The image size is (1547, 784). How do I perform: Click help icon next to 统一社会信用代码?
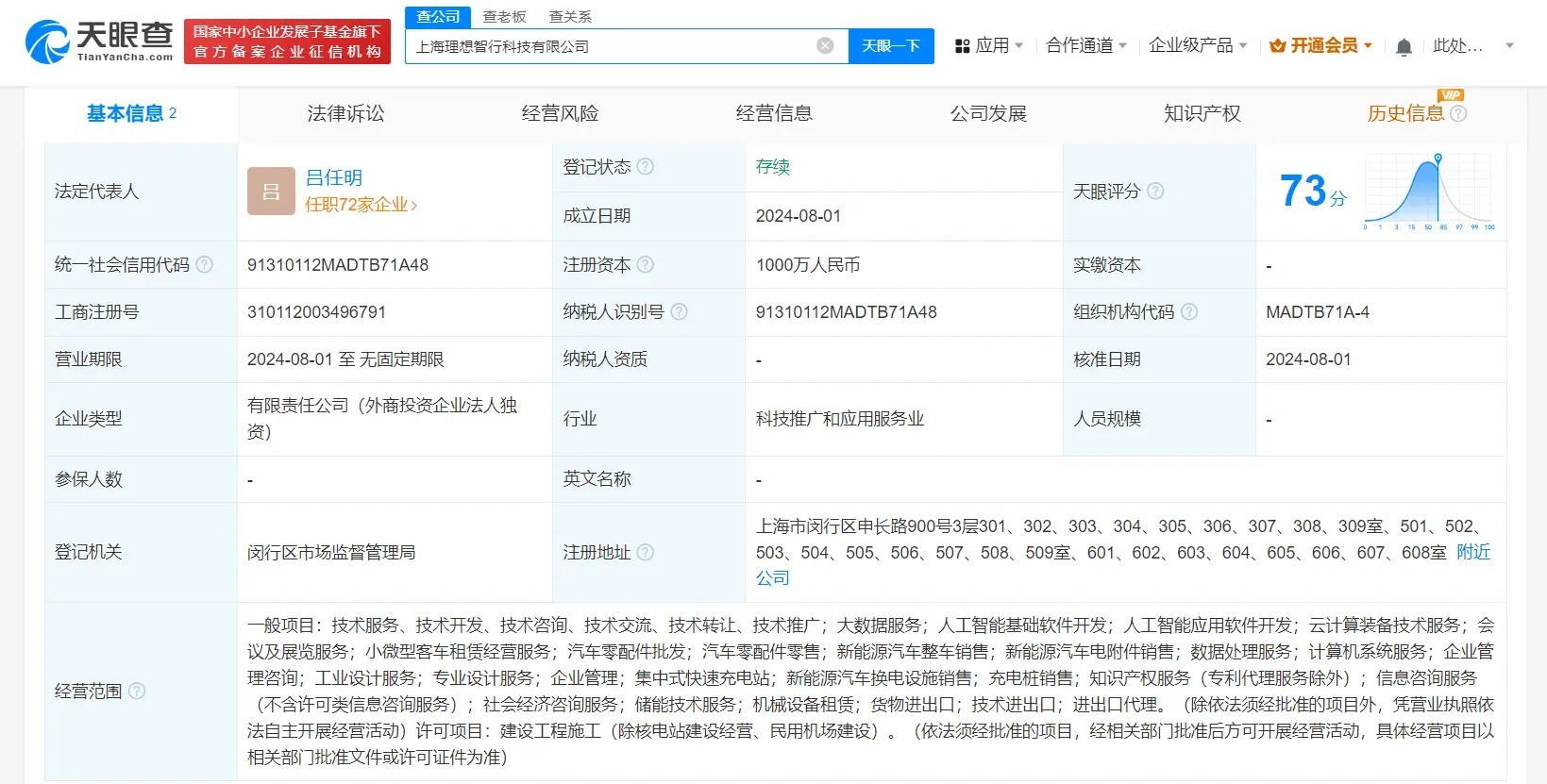pos(204,265)
